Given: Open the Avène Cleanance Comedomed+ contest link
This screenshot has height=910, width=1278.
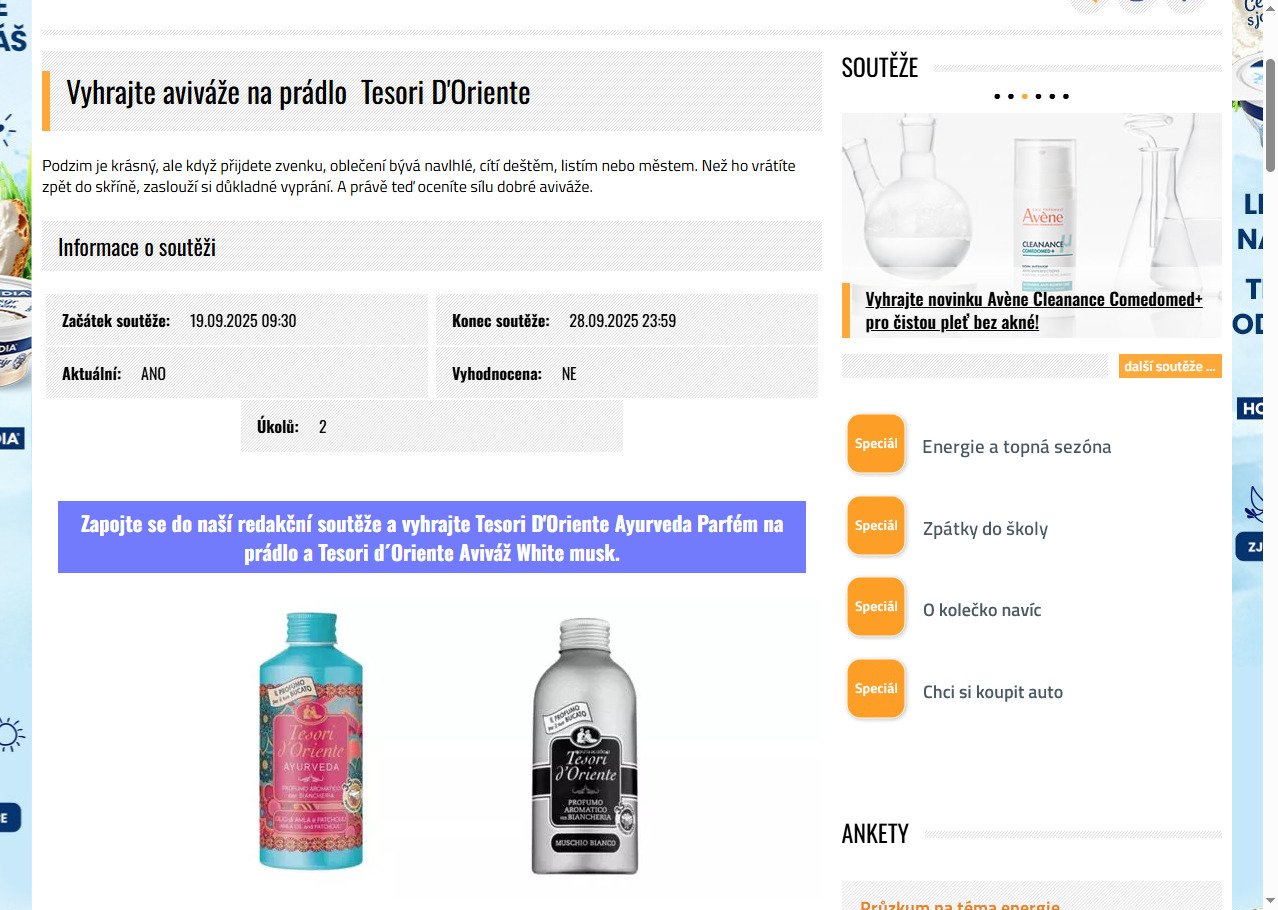Looking at the screenshot, I should 1033,310.
